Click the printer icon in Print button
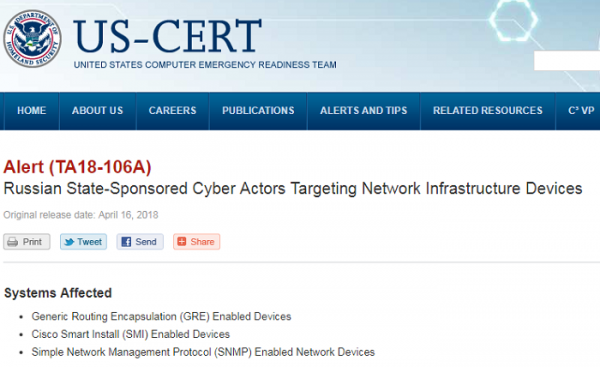 point(13,242)
